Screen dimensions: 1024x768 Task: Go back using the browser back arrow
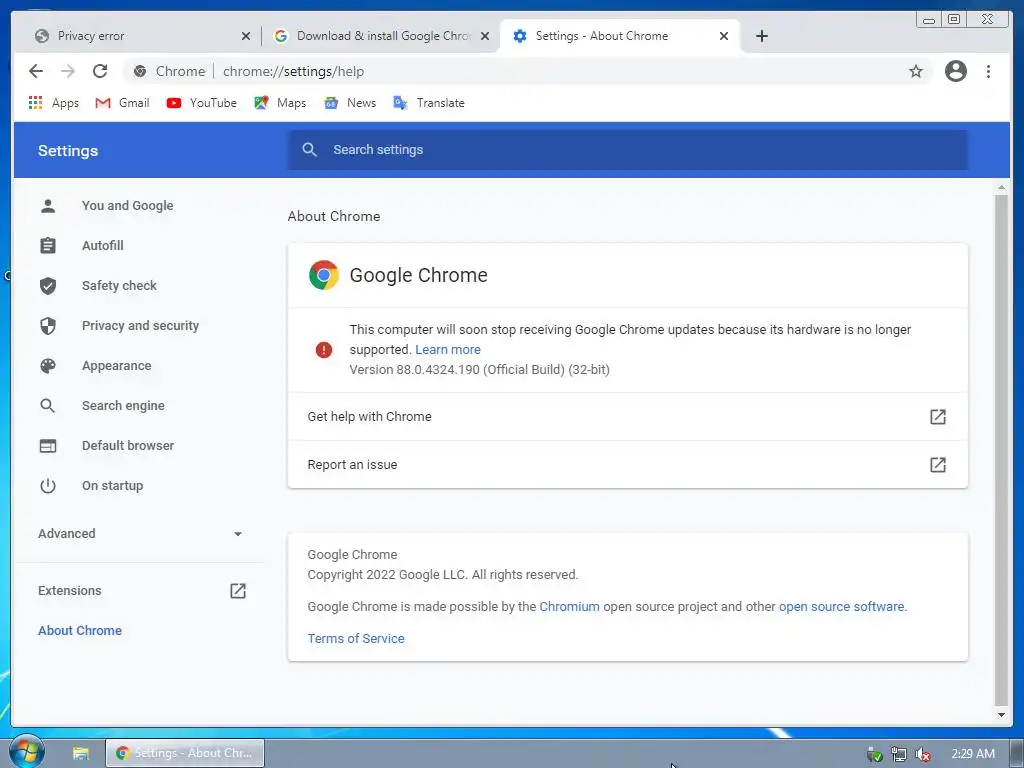(x=36, y=71)
